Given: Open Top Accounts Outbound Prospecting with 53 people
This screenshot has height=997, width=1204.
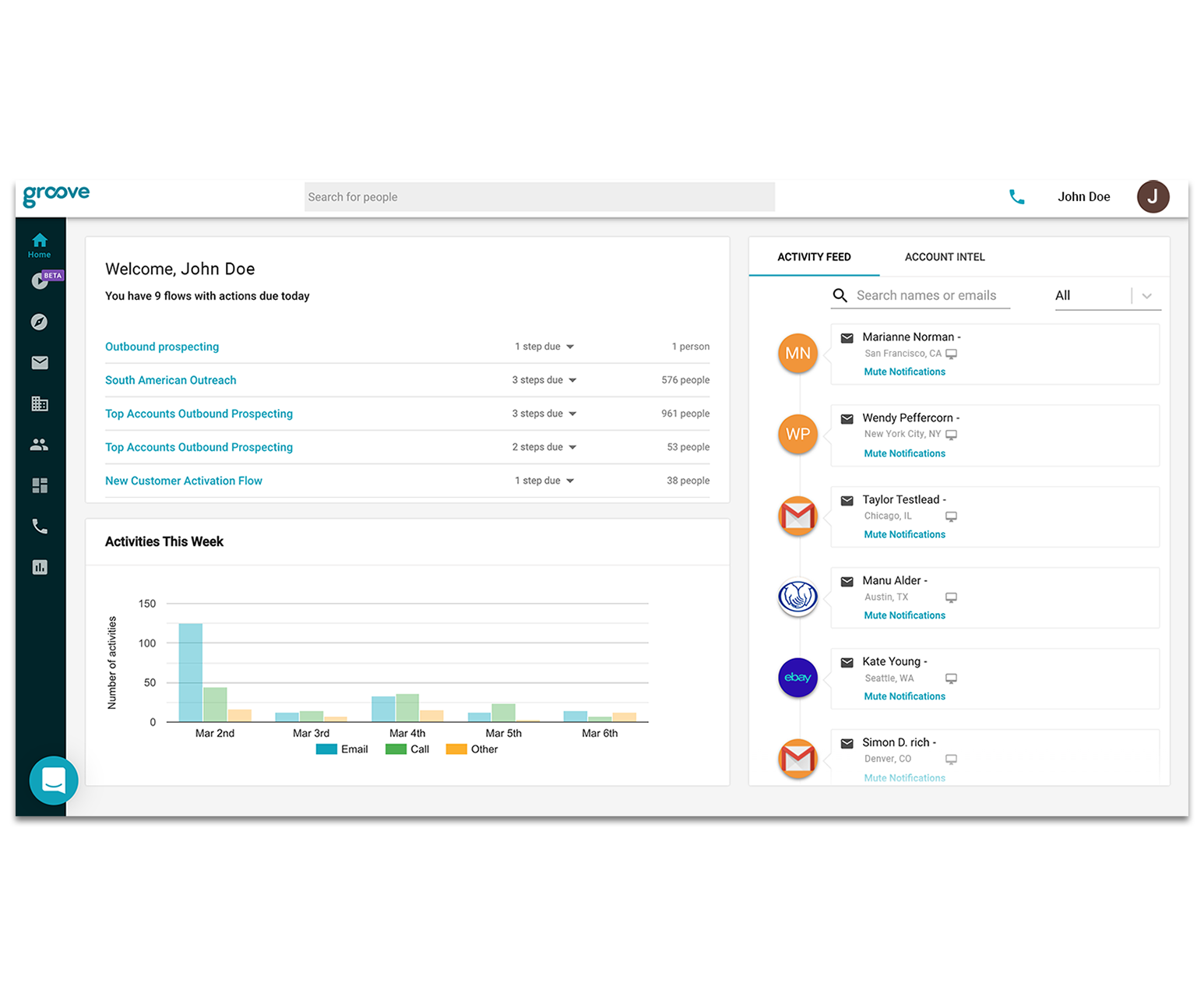Looking at the screenshot, I should tap(199, 447).
